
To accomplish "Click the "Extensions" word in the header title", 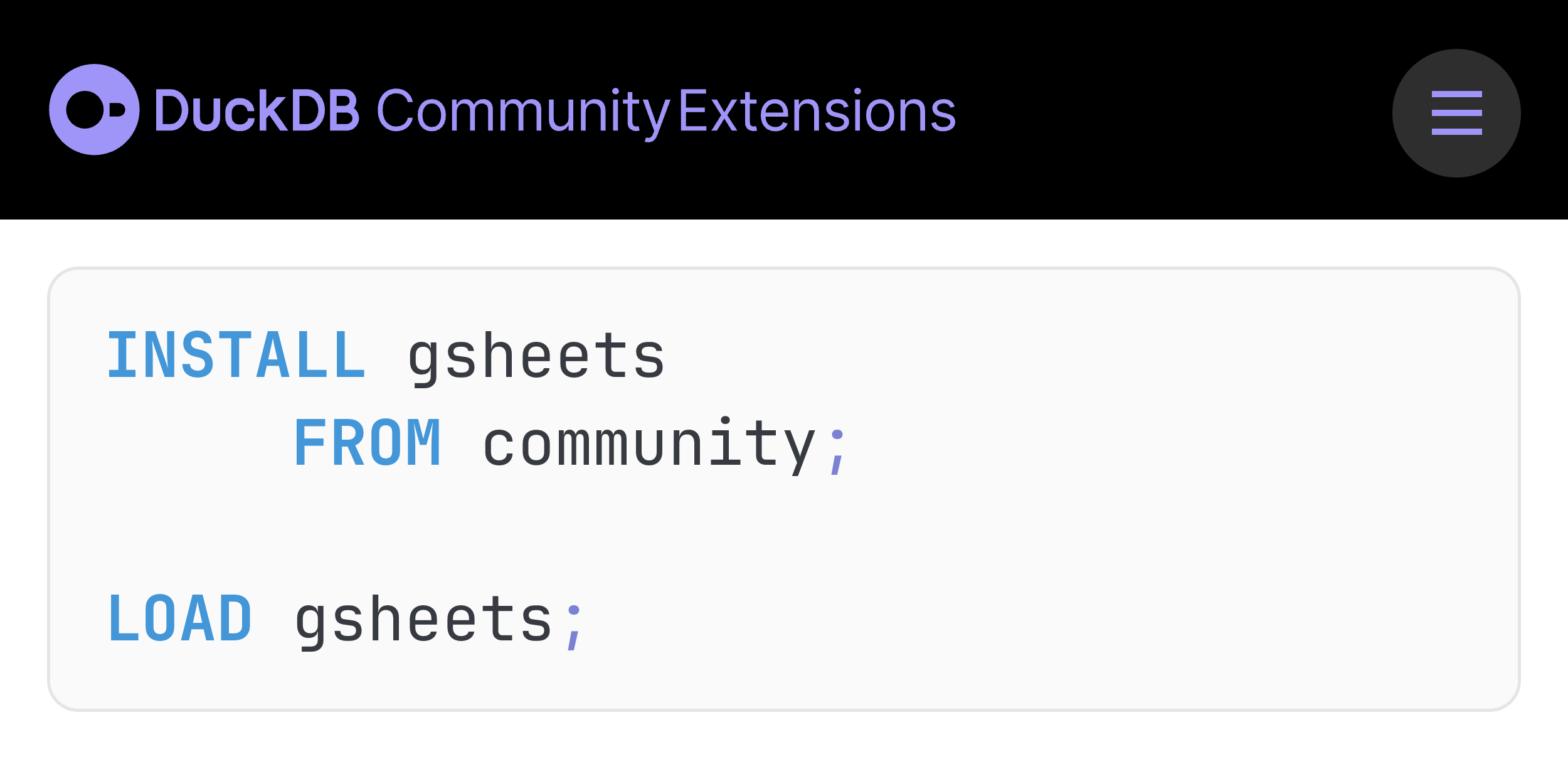I will (x=817, y=112).
